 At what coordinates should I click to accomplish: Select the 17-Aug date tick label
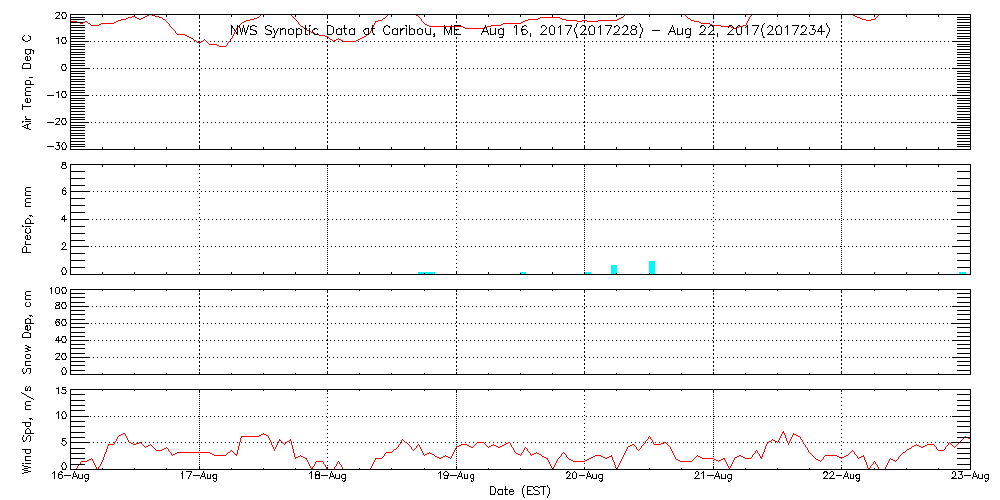pos(199,478)
